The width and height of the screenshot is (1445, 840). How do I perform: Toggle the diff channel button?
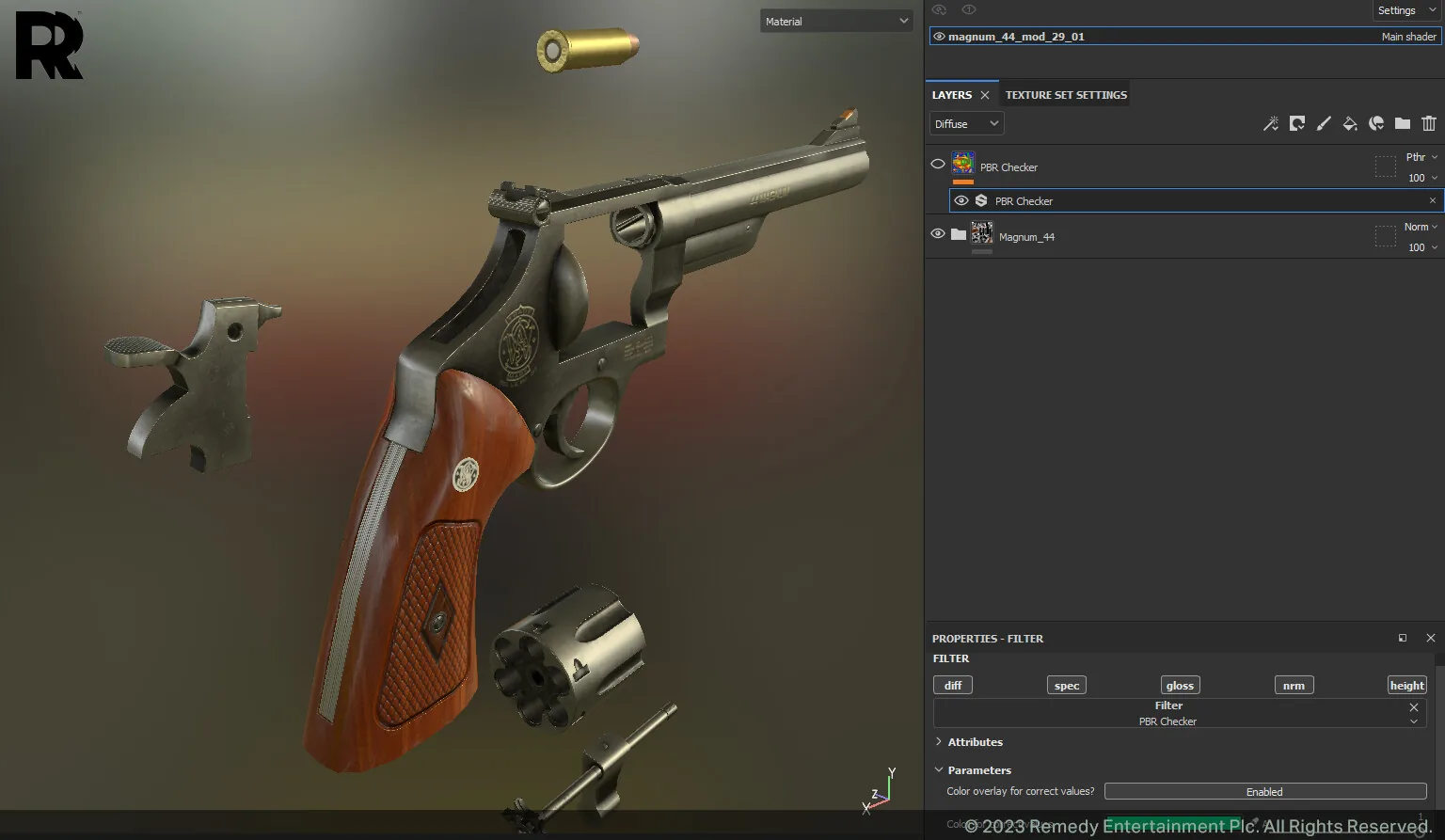pos(953,685)
